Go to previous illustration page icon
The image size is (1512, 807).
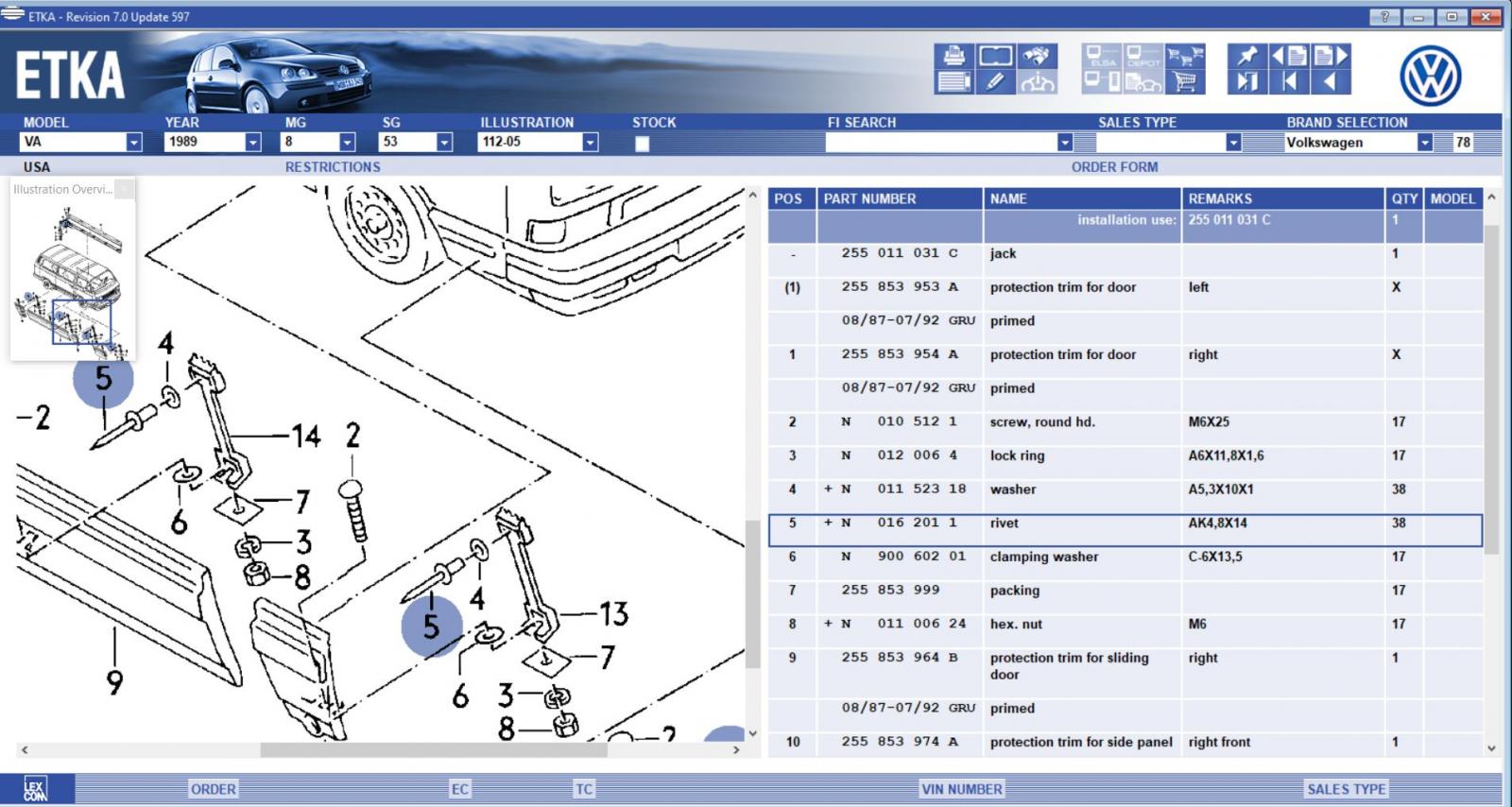coord(1289,56)
